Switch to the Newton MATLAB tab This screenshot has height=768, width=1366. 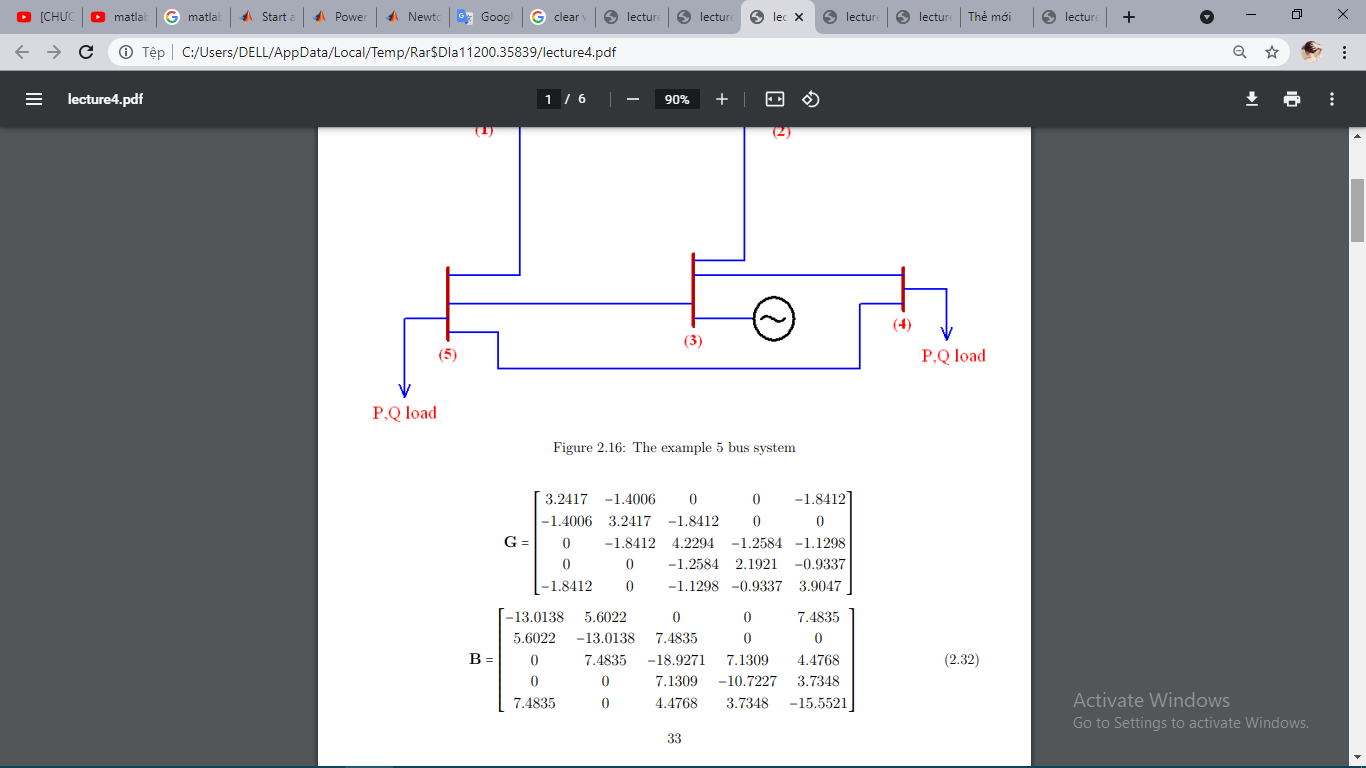413,17
